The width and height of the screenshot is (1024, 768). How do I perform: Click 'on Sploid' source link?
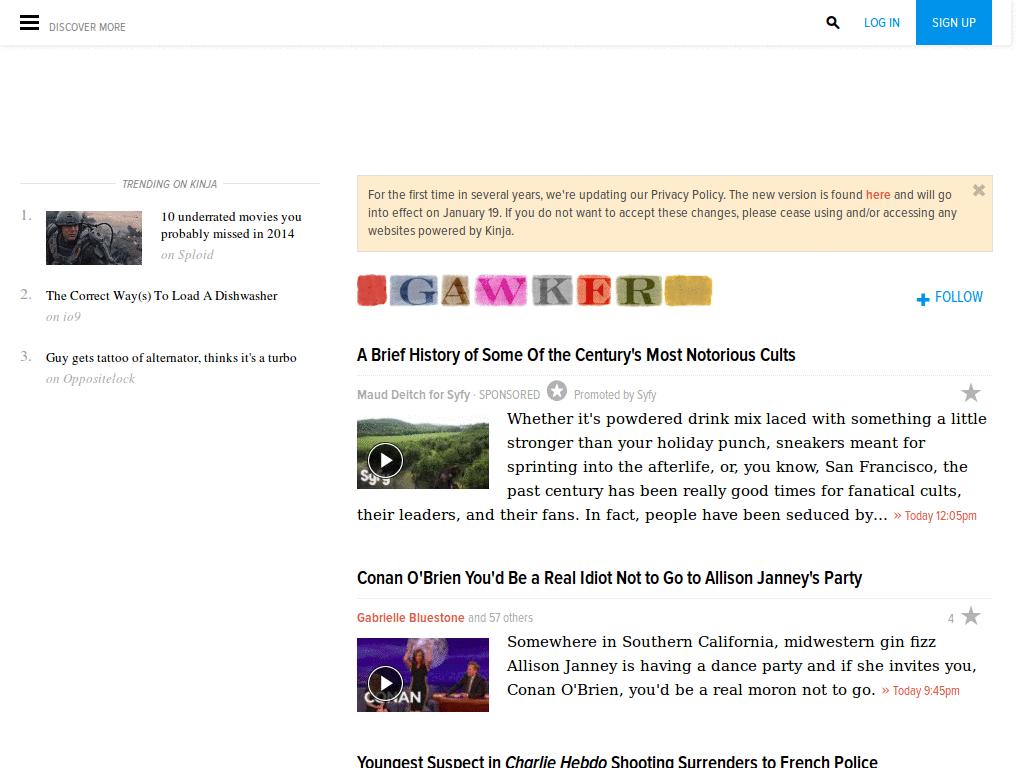(x=187, y=255)
